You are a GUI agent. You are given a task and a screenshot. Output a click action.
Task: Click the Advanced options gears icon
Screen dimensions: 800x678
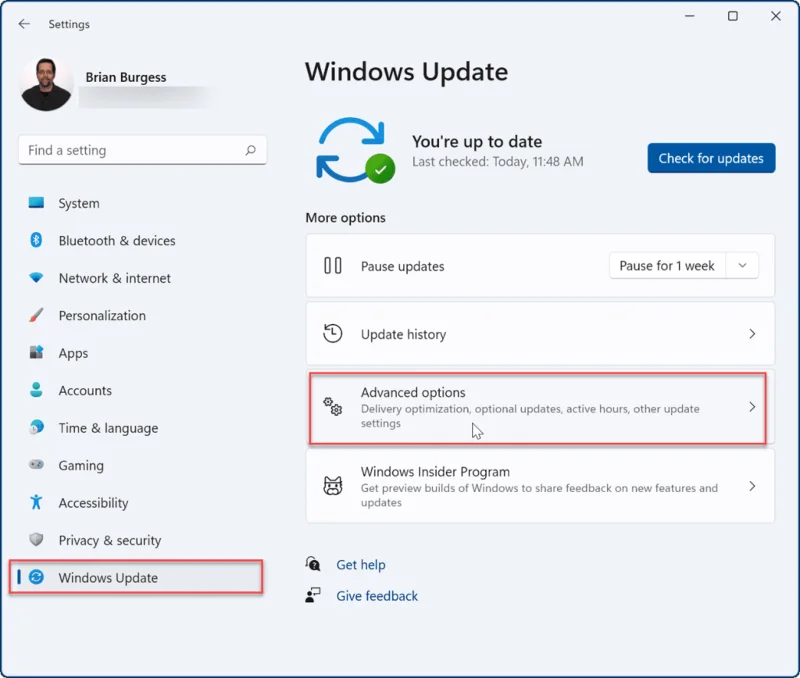pos(333,407)
